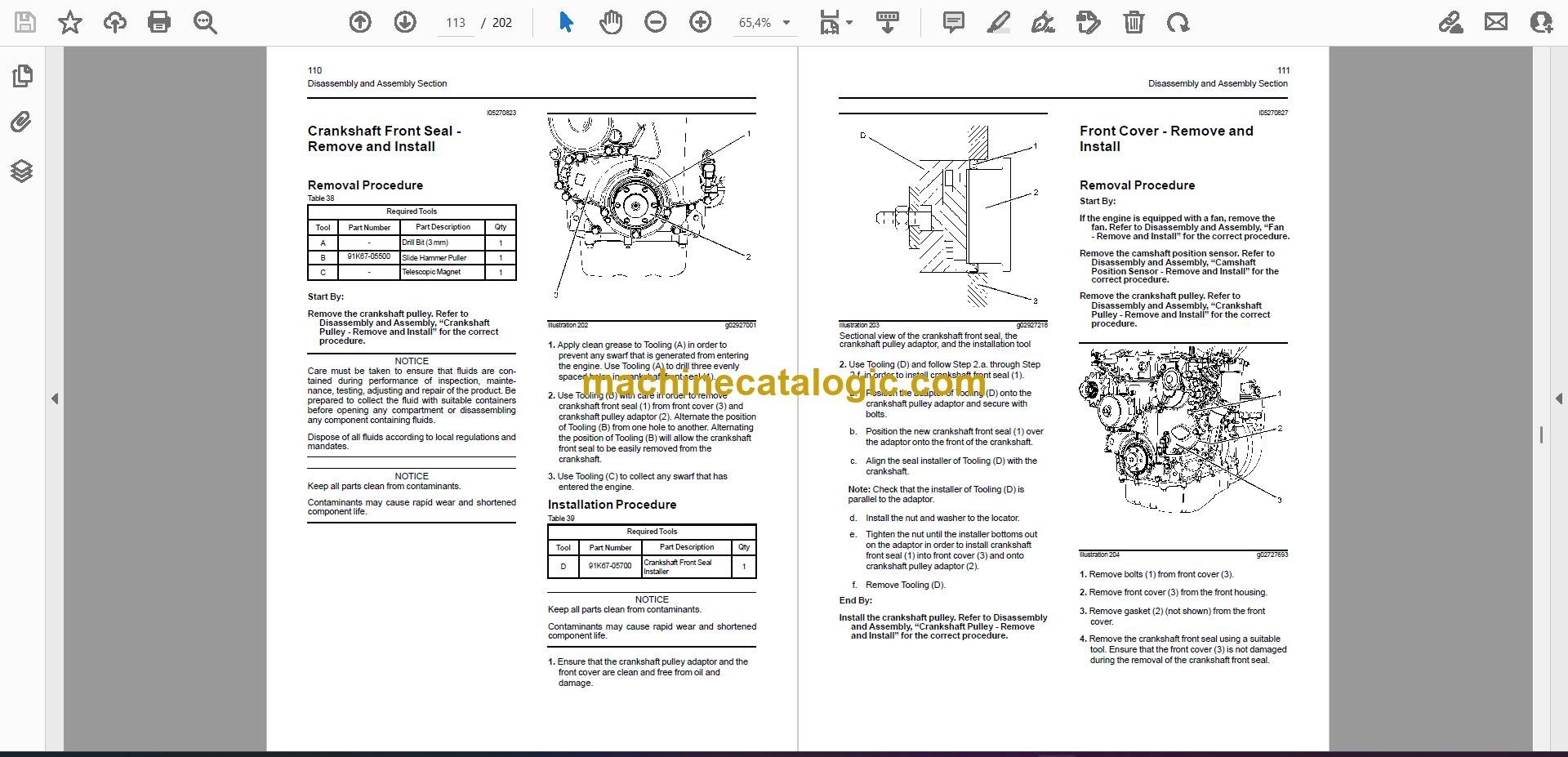This screenshot has width=1568, height=757.
Task: Go to next page with down arrow
Action: 405,22
